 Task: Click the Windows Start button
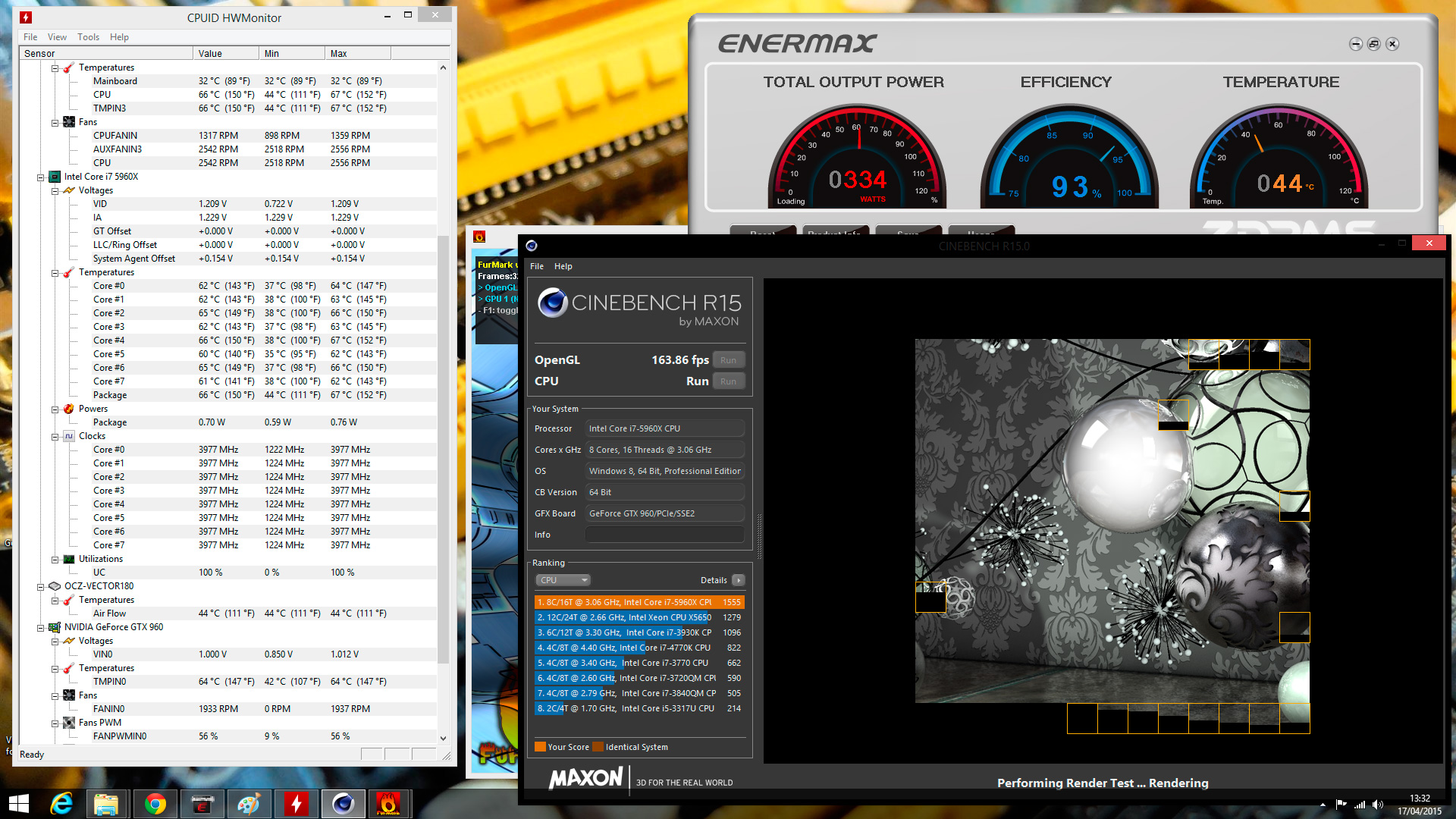pyautogui.click(x=18, y=804)
